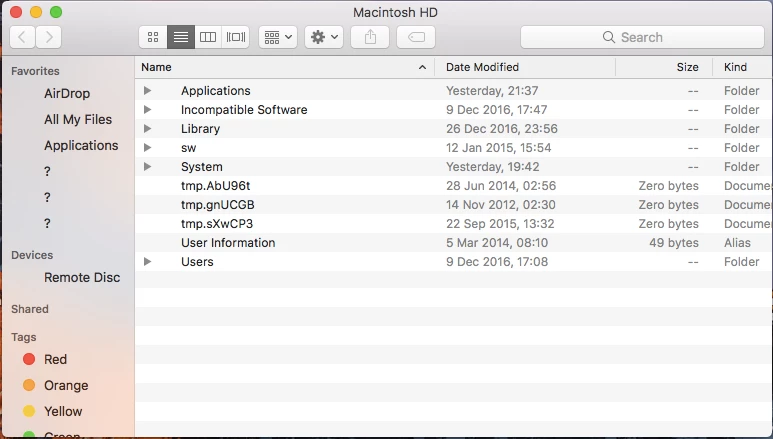The width and height of the screenshot is (773, 439).
Task: Click the Favorites section header
Action: [x=35, y=71]
